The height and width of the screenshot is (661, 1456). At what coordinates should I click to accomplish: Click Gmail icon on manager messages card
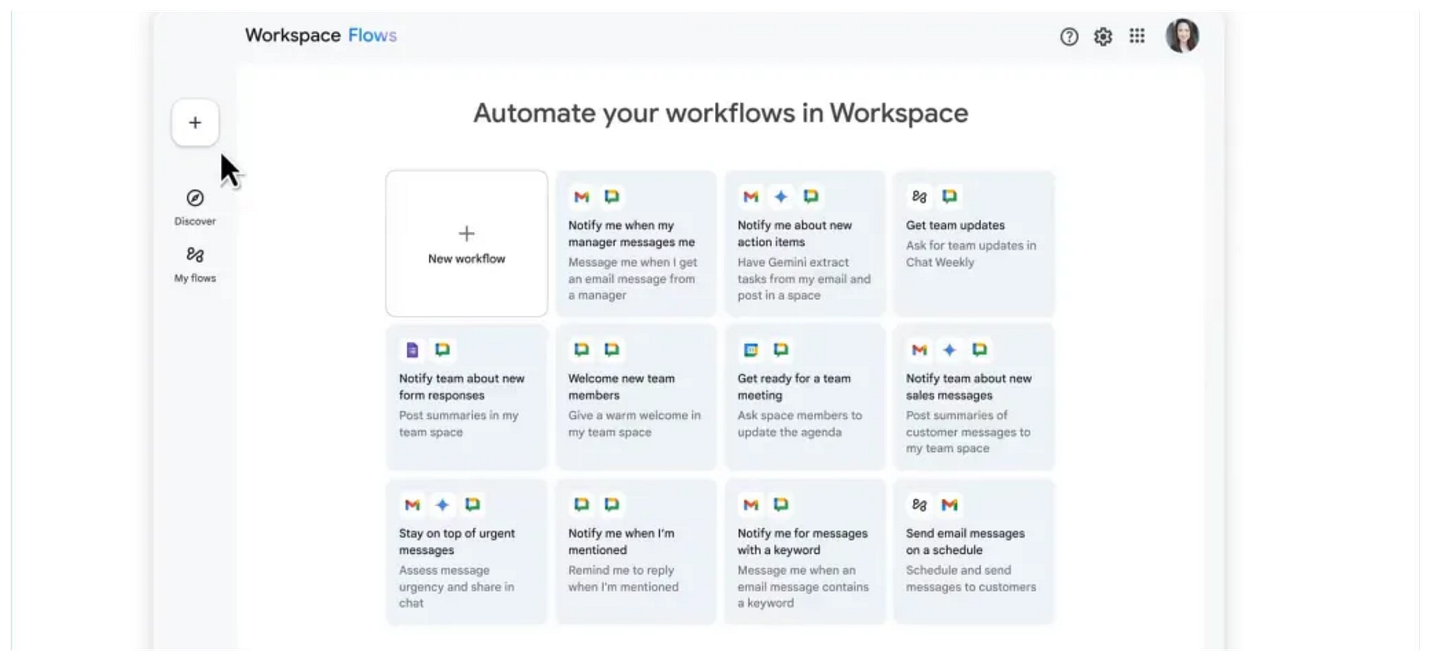pos(581,197)
